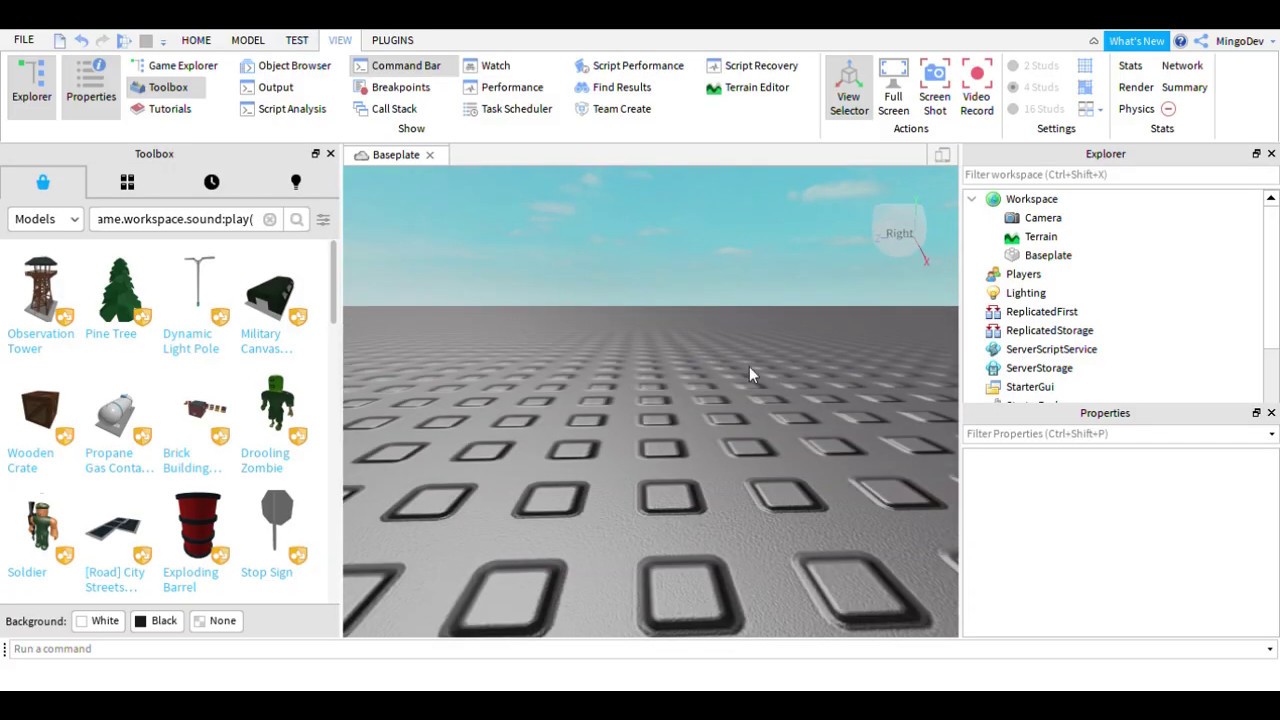Select Lighting in Explorer

click(1025, 293)
